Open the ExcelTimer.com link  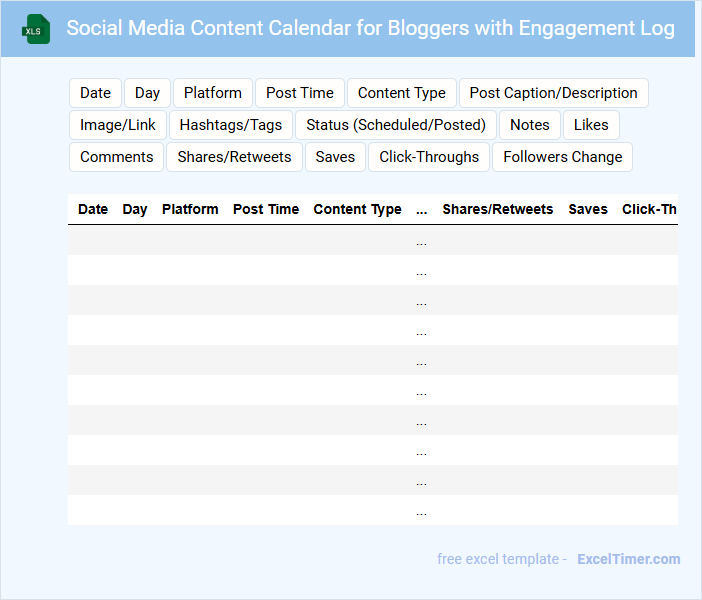point(628,559)
